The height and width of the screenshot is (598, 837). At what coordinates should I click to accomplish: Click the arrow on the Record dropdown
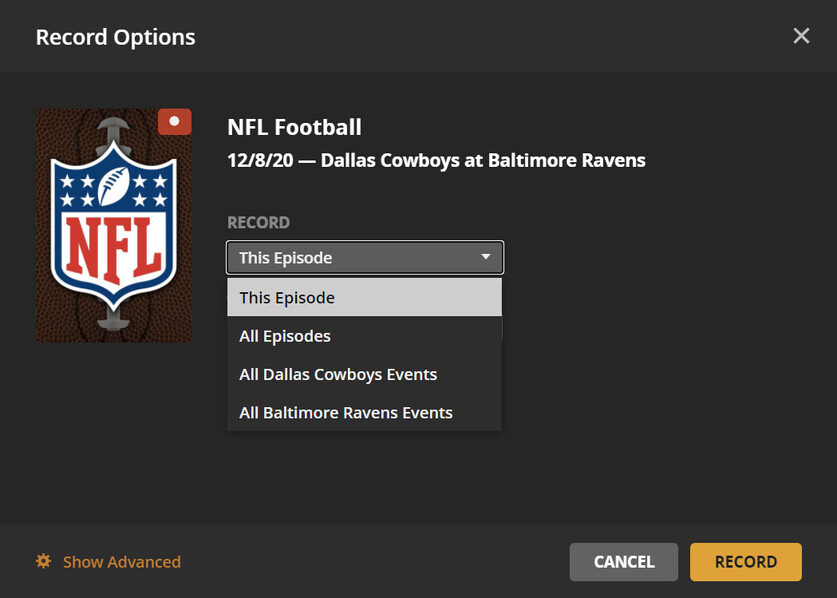pos(486,257)
